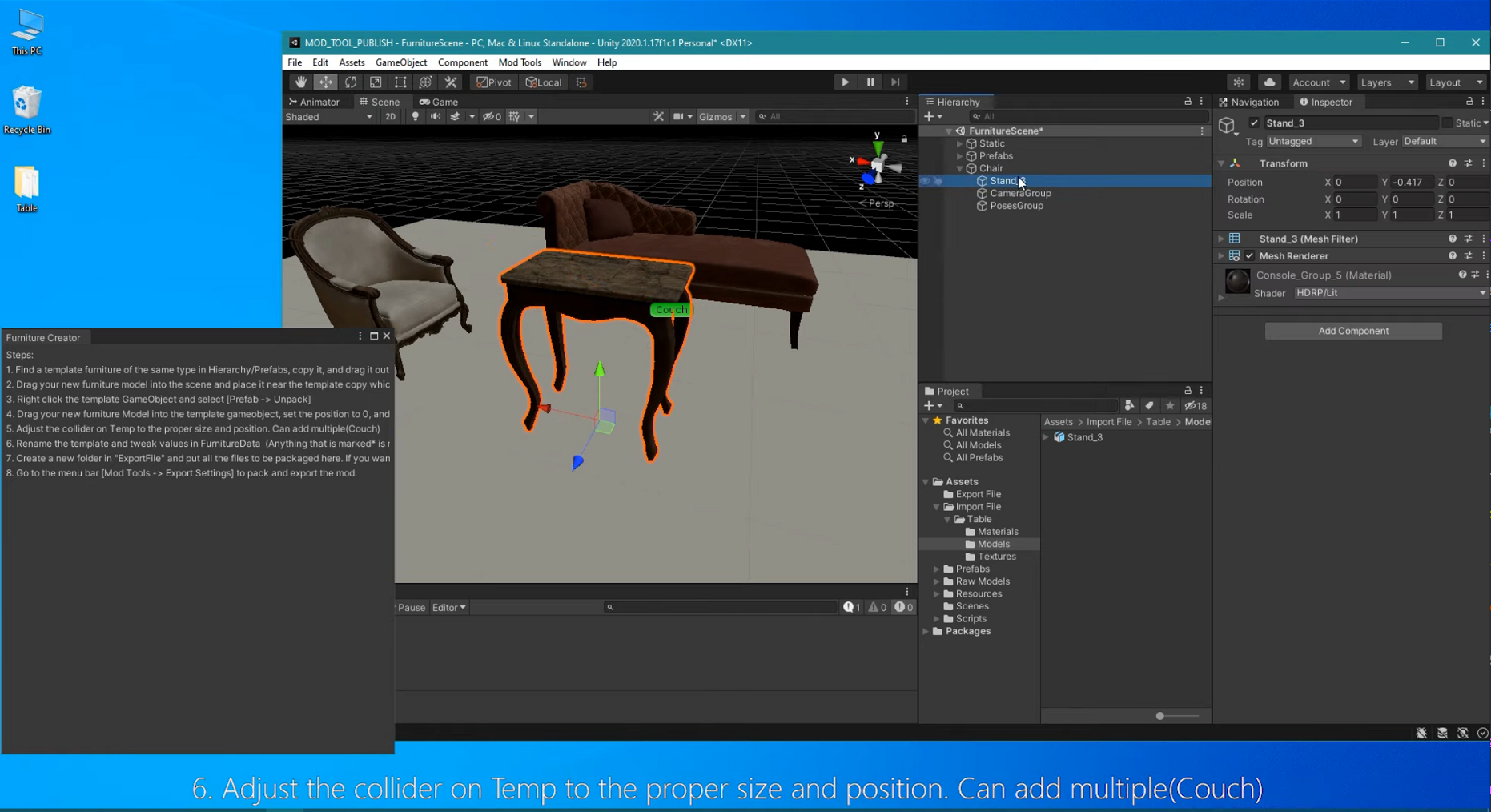Viewport: 1491px width, 812px height.
Task: Open the Layers dropdown
Action: (x=1387, y=82)
